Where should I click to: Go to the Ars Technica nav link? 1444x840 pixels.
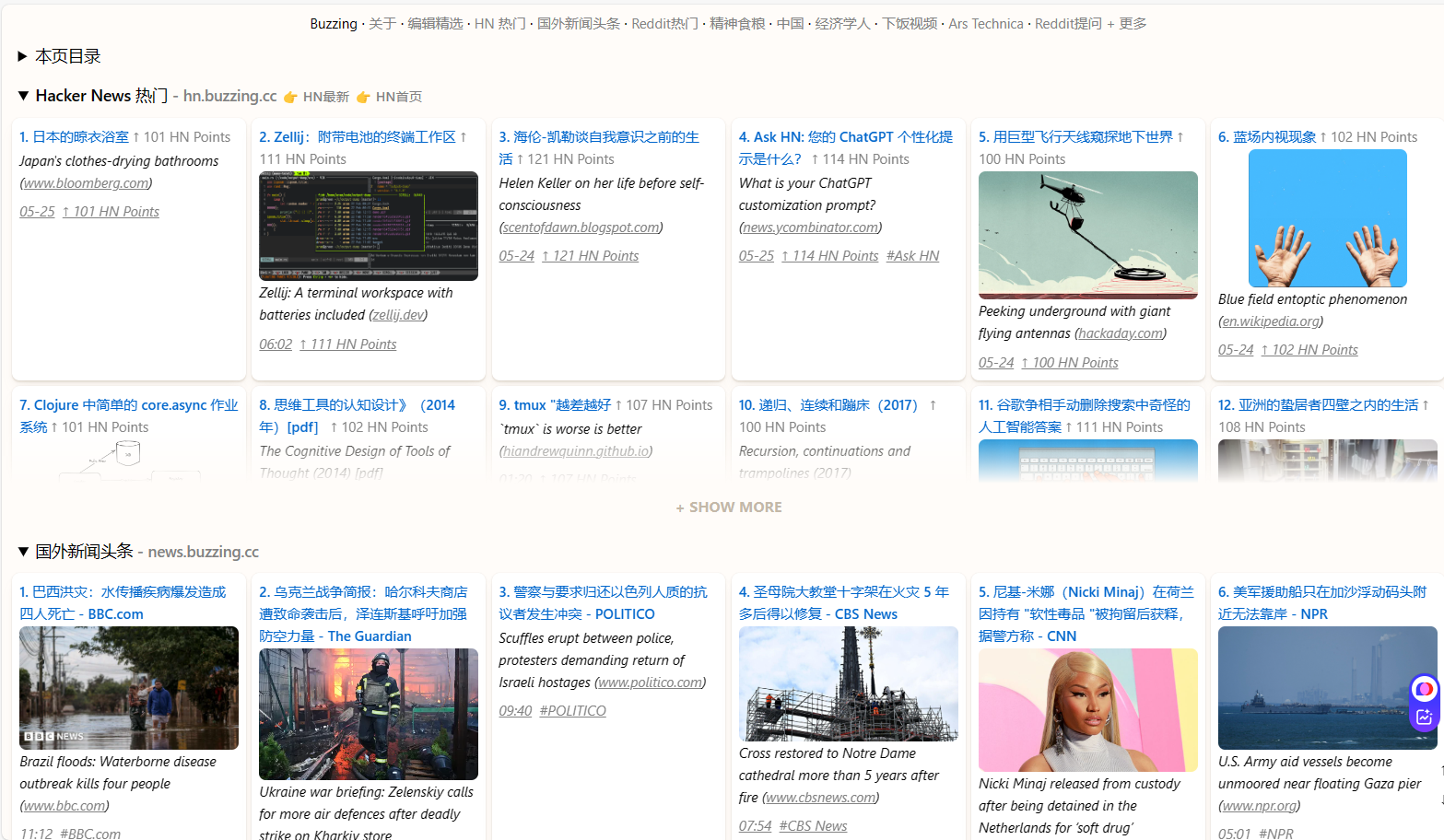click(986, 24)
